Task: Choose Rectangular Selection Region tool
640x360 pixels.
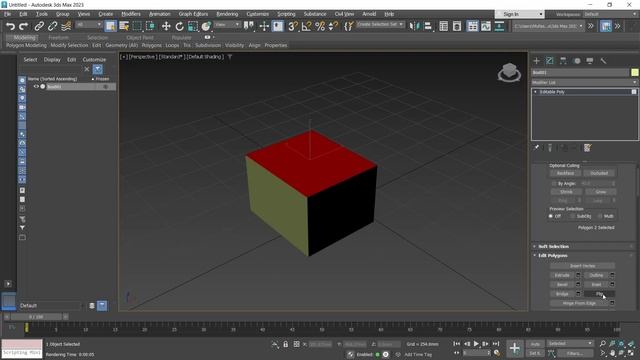Action: [x=137, y=26]
